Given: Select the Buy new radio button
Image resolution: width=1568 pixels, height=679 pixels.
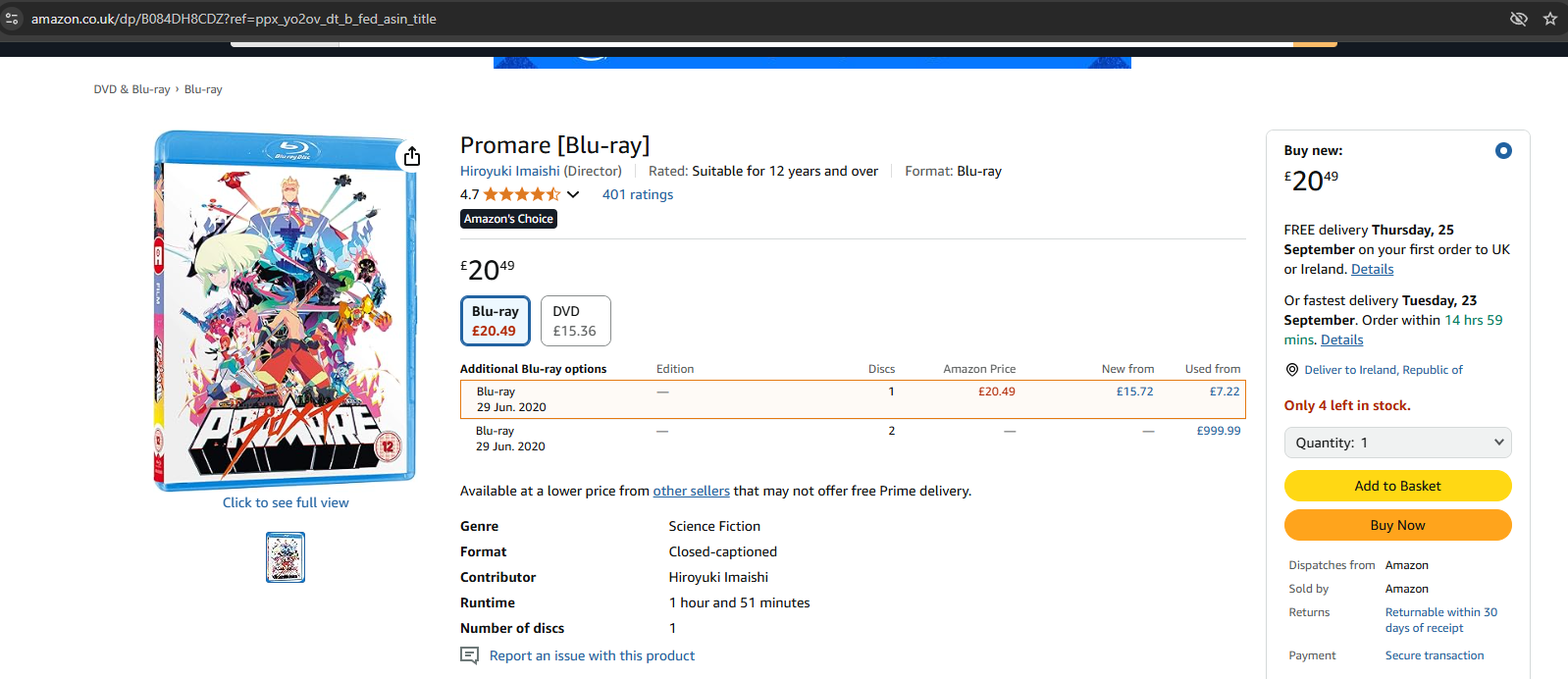Looking at the screenshot, I should (x=1503, y=151).
